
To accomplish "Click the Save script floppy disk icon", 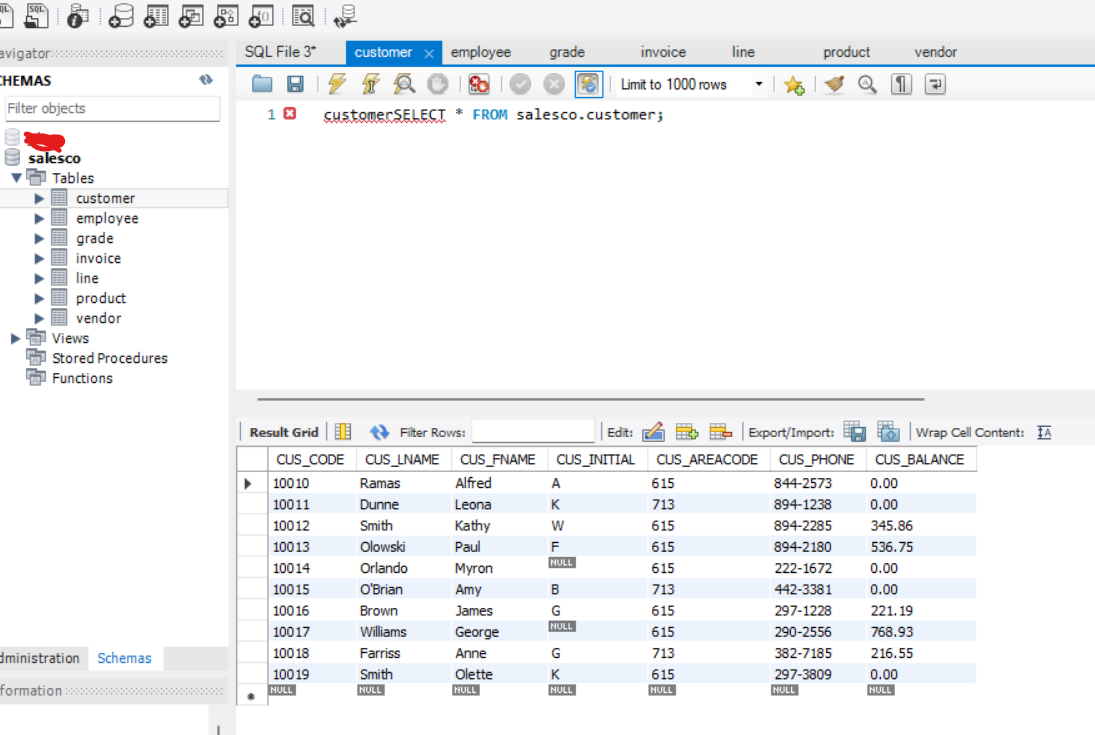I will tap(295, 85).
